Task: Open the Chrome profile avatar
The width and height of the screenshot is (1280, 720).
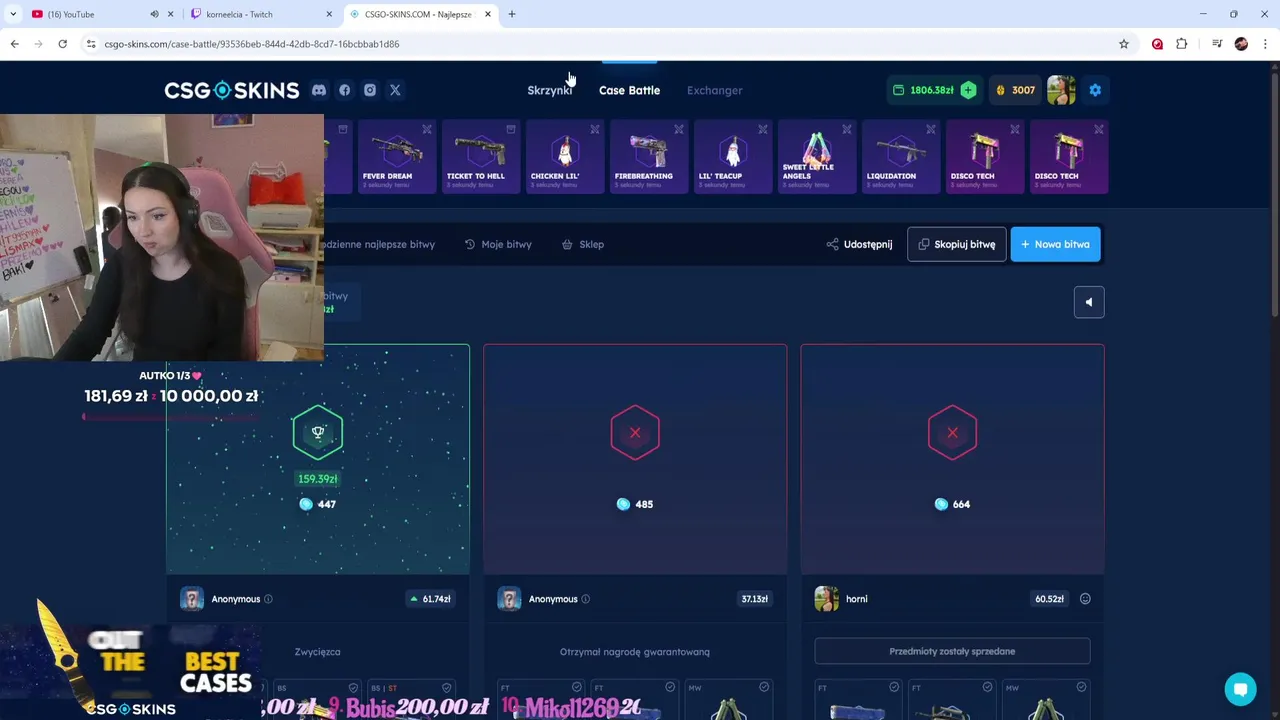Action: pyautogui.click(x=1241, y=44)
